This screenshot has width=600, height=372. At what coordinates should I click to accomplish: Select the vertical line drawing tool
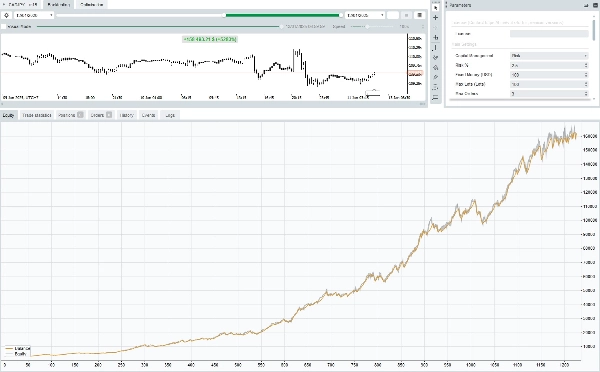point(435,47)
